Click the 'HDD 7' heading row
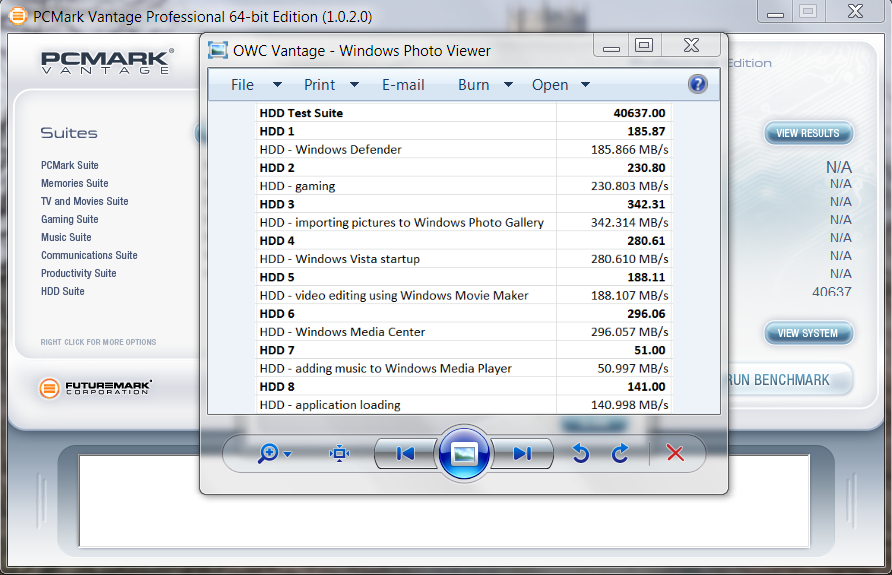892x575 pixels. click(x=464, y=350)
